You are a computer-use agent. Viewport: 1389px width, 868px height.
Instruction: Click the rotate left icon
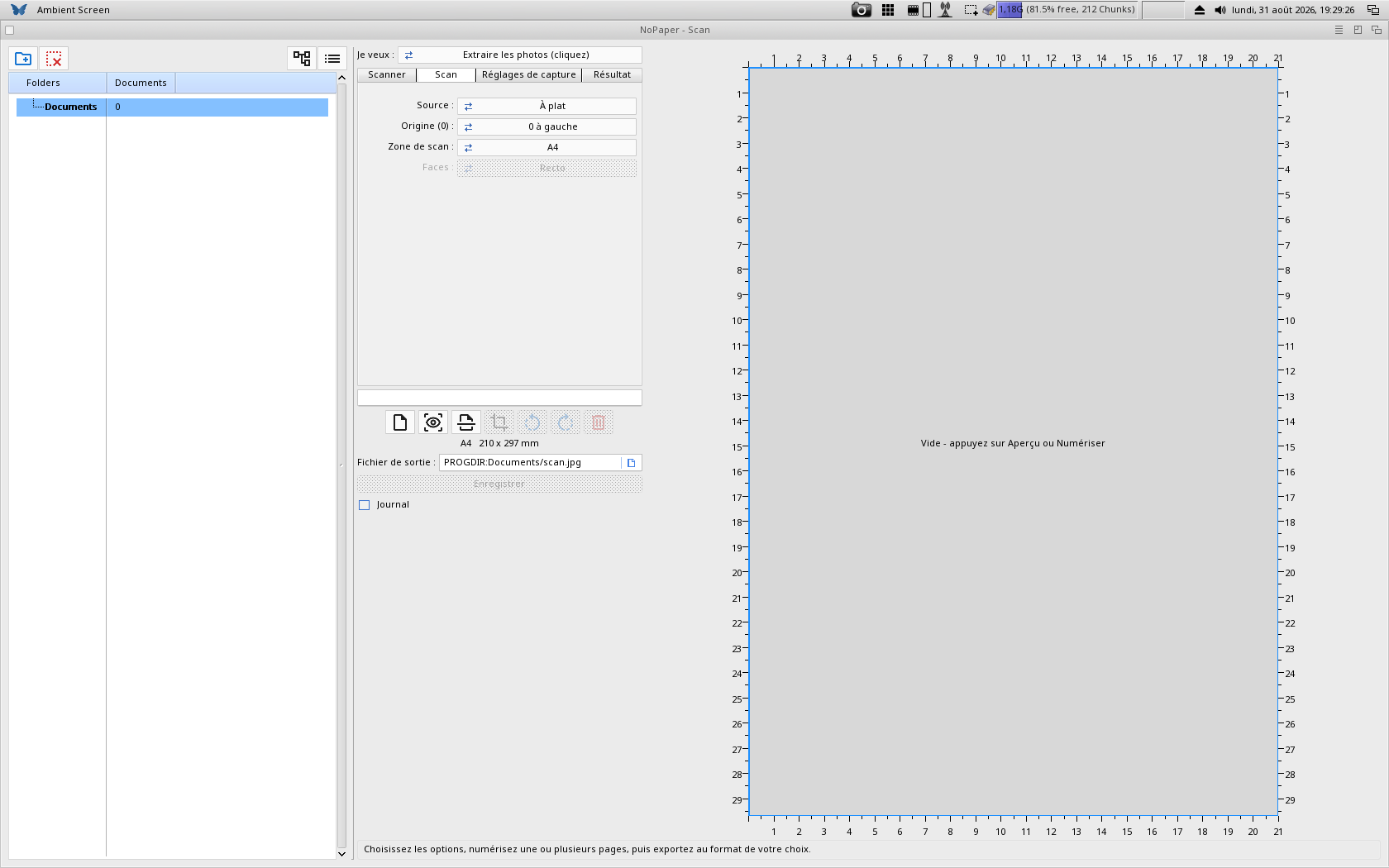point(532,422)
